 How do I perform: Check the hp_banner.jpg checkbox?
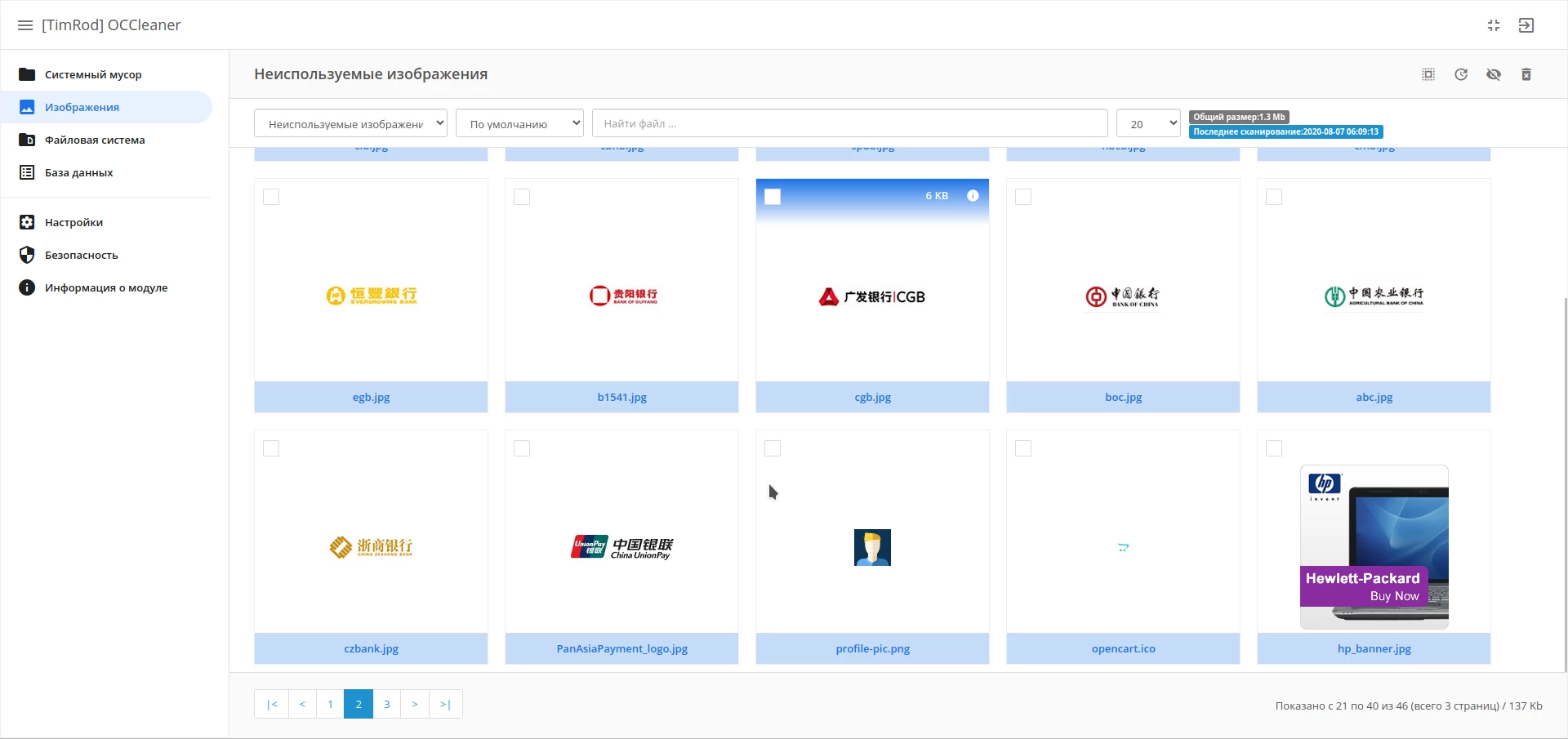(1274, 448)
